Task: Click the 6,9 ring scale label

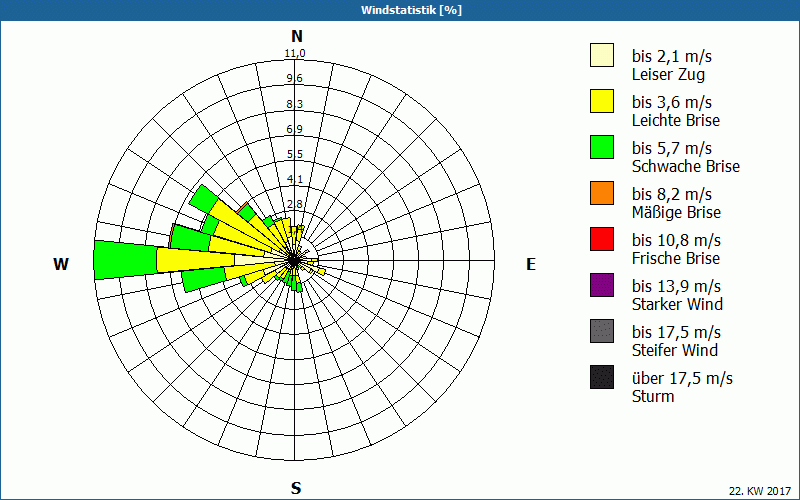Action: [295, 129]
